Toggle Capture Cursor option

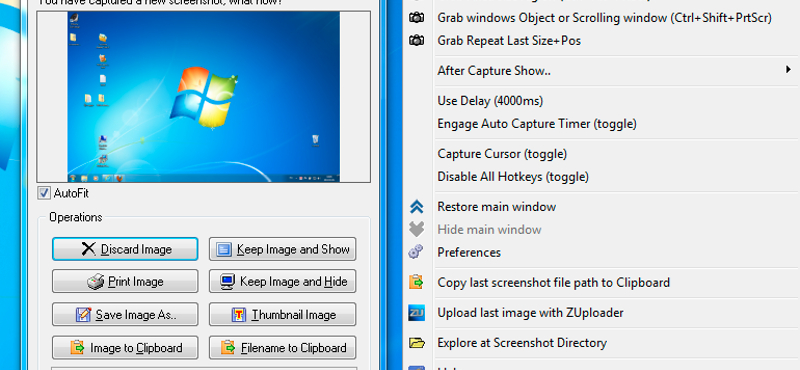pyautogui.click(x=502, y=154)
